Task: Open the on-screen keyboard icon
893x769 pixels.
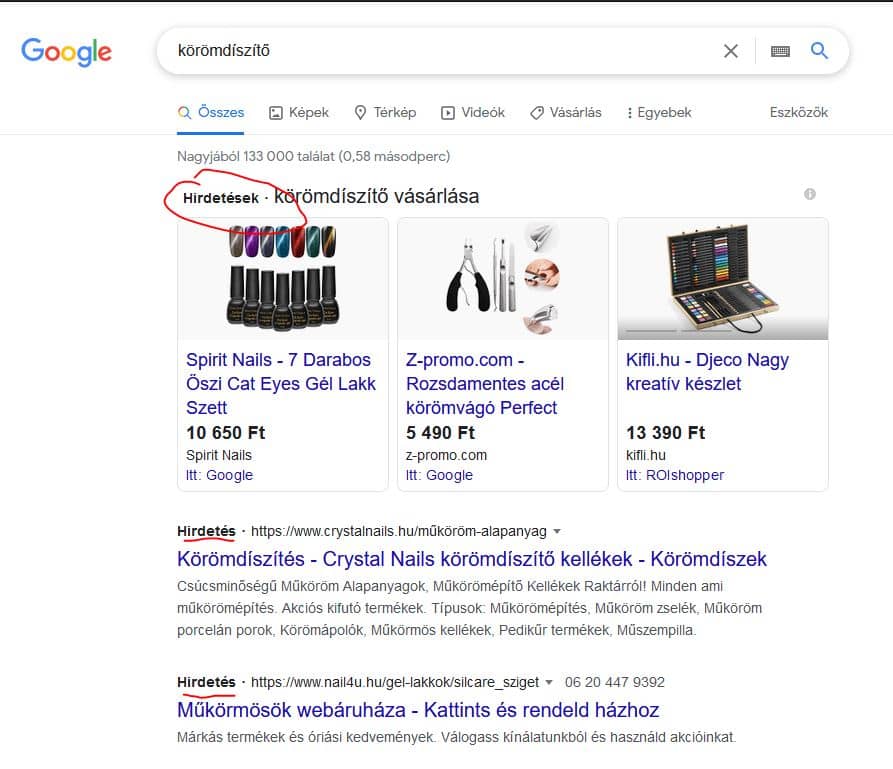Action: (x=779, y=51)
